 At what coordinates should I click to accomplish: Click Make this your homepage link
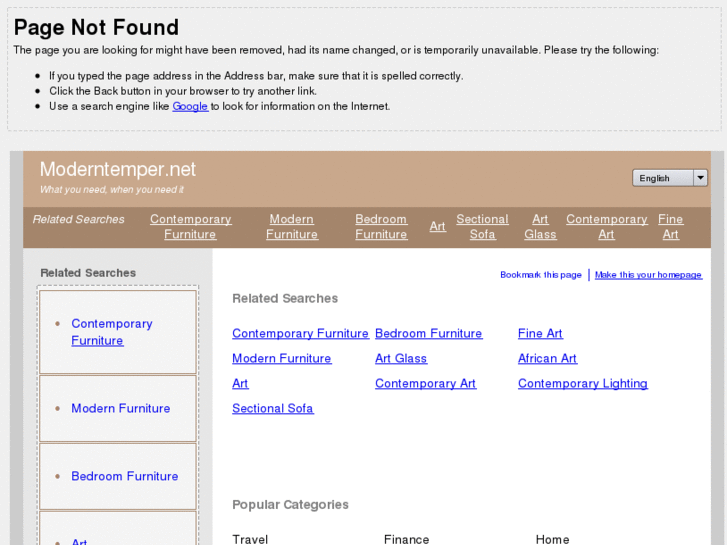point(648,275)
